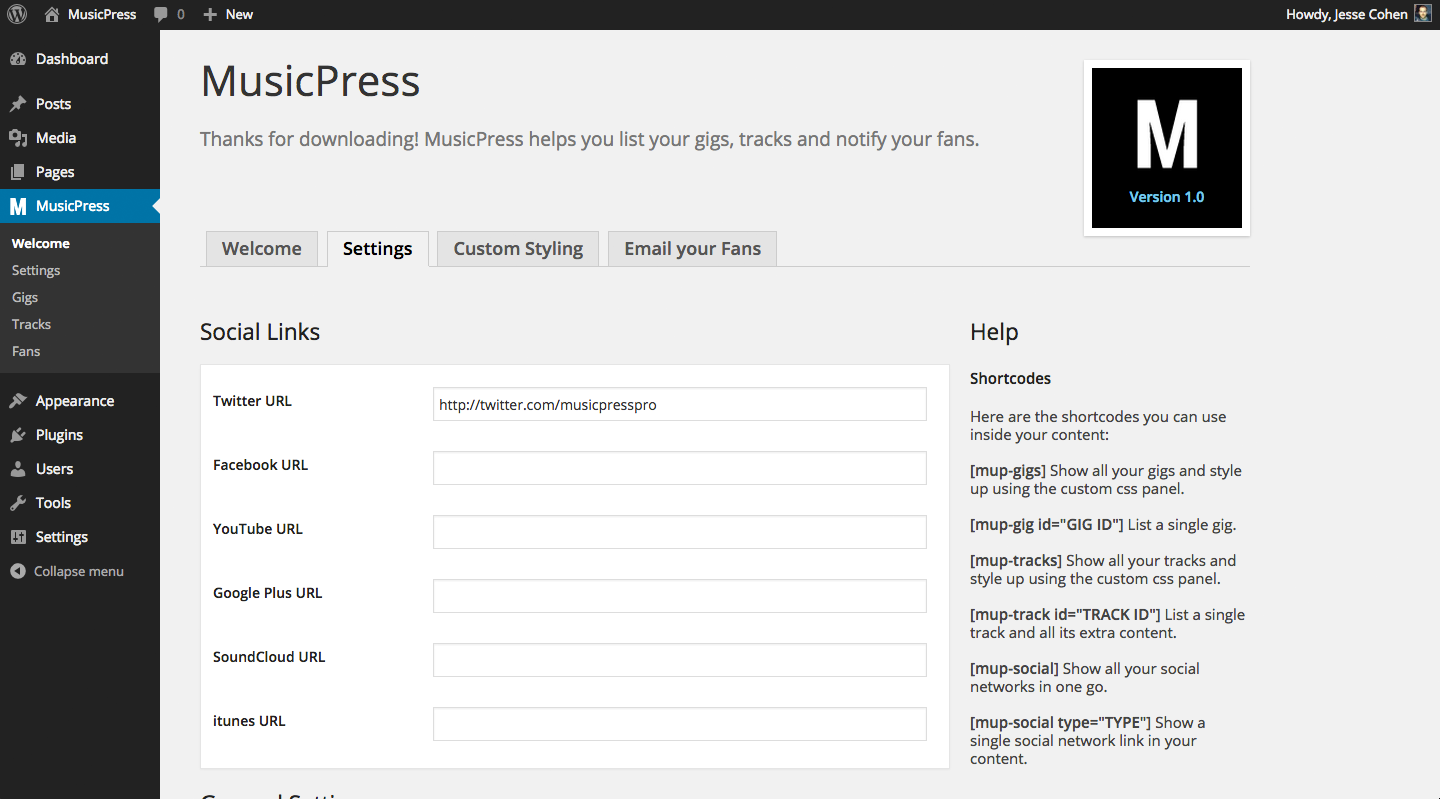Click the Posts pushpin icon
This screenshot has width=1440, height=799.
pos(18,104)
